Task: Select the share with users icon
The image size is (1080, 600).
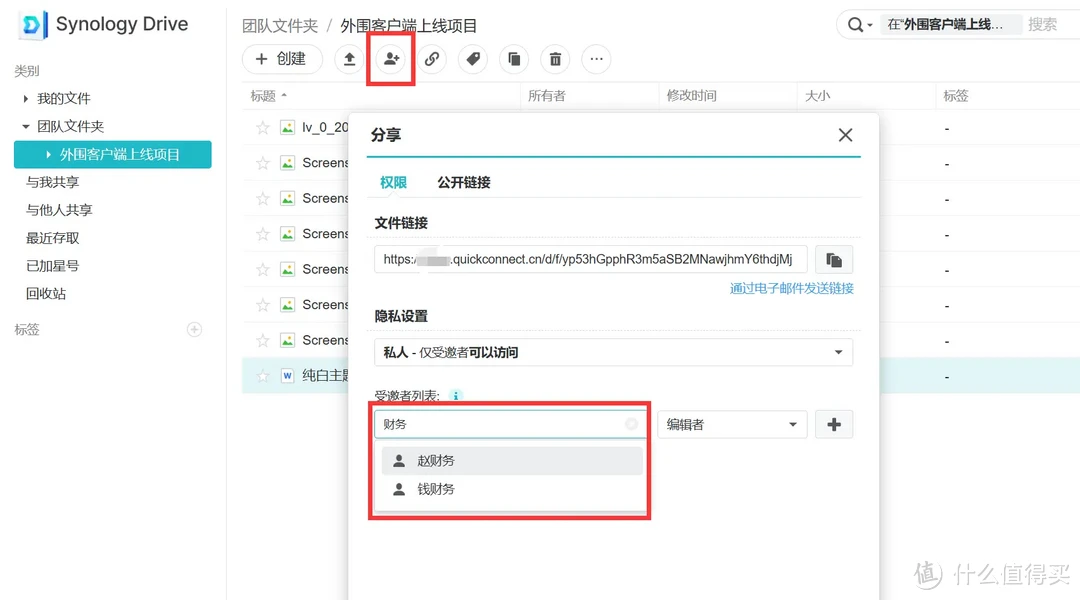Action: pyautogui.click(x=390, y=59)
